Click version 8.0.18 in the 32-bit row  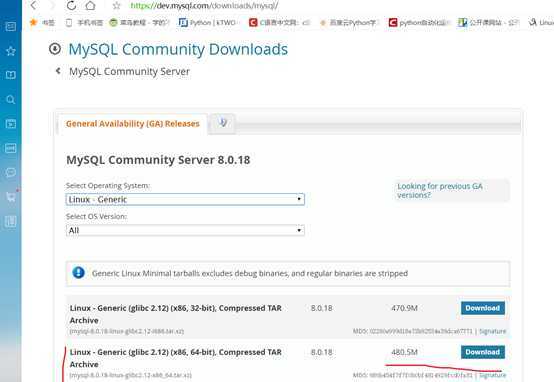pyautogui.click(x=322, y=308)
